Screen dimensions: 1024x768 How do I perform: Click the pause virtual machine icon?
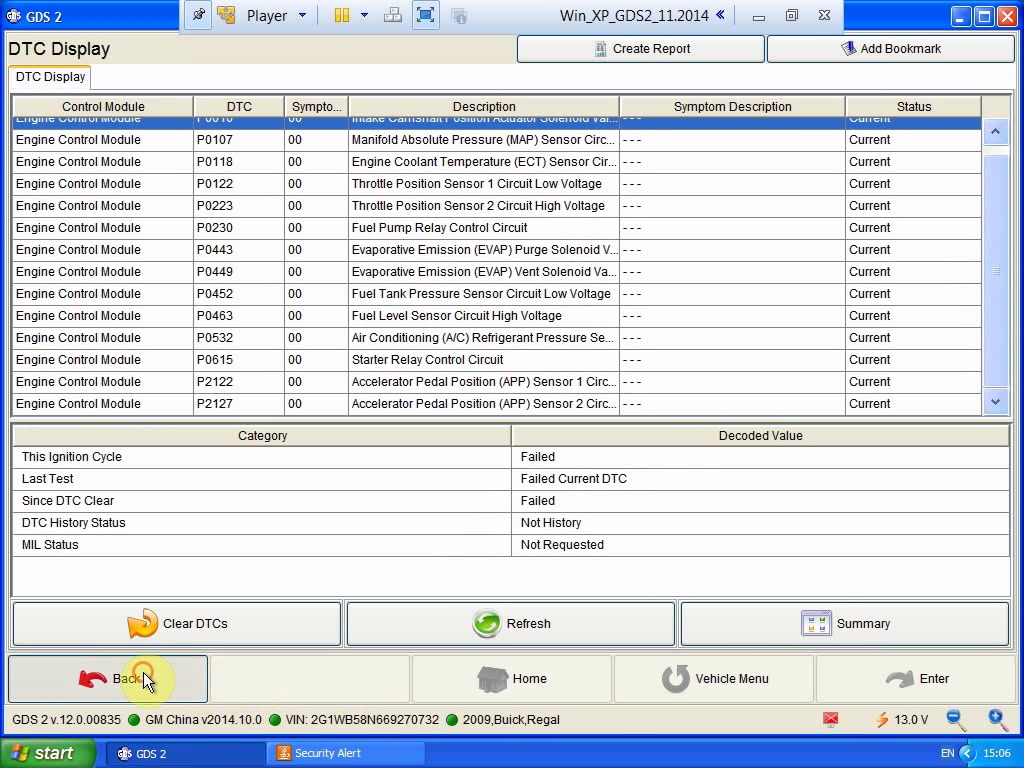pyautogui.click(x=342, y=15)
